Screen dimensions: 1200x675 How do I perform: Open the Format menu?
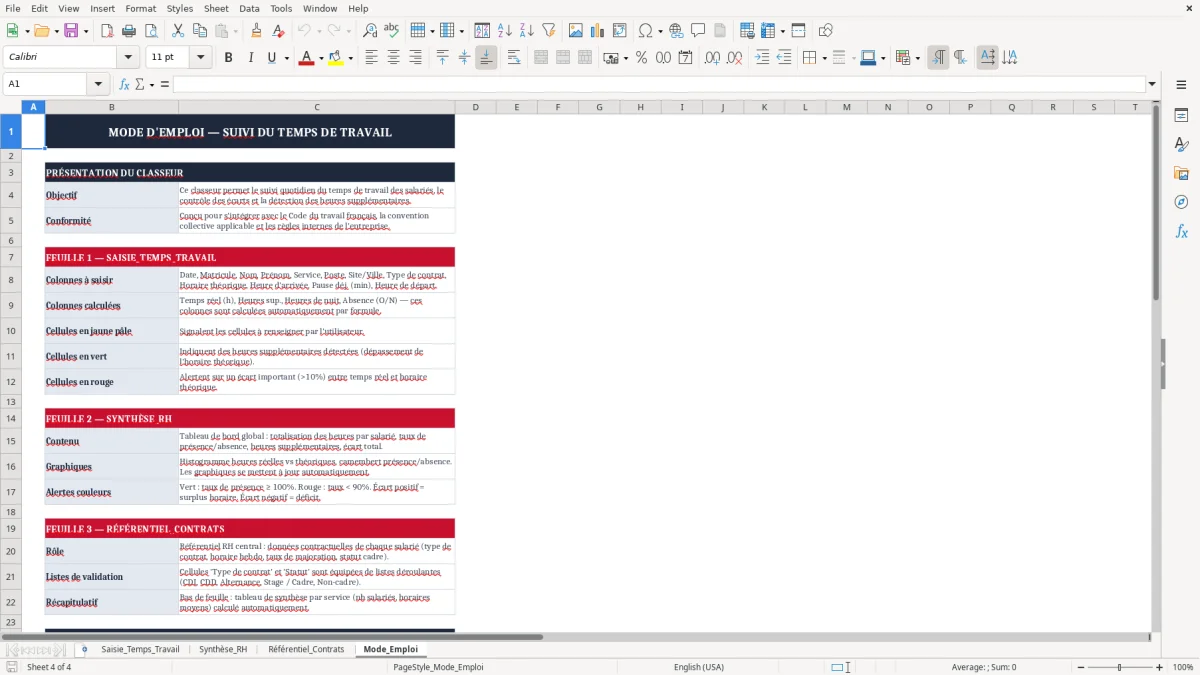[141, 8]
